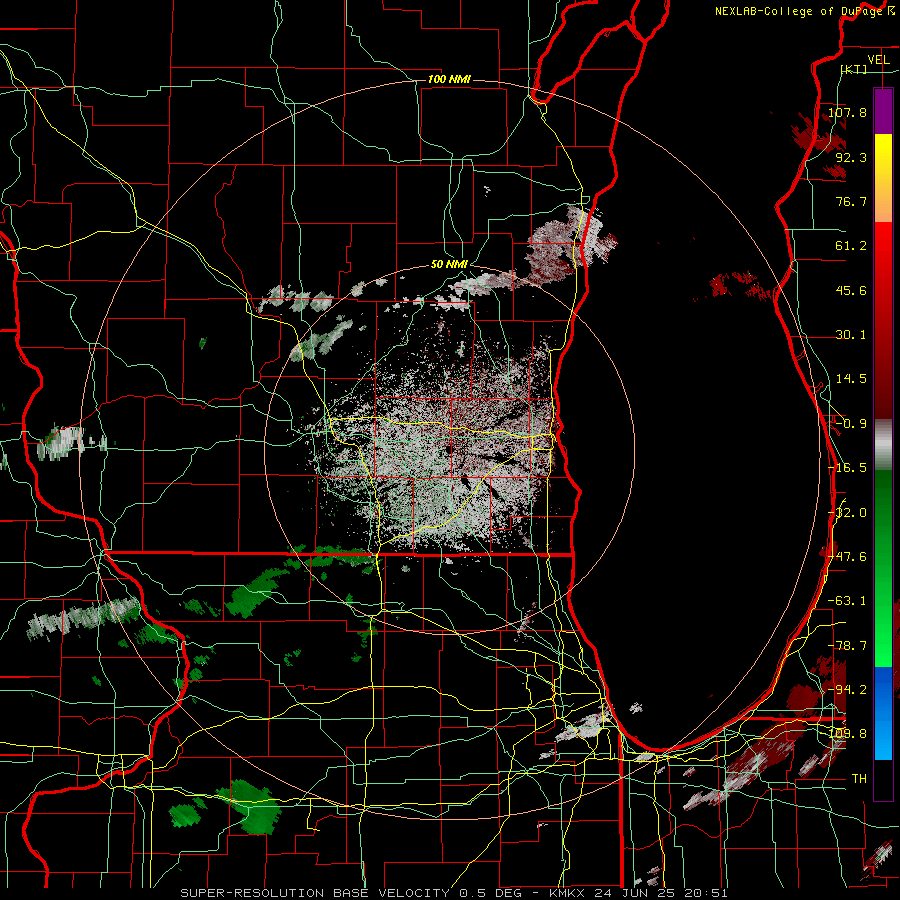Screen dimensions: 900x900
Task: Click the 50 NMI range ring label
Action: 449,264
